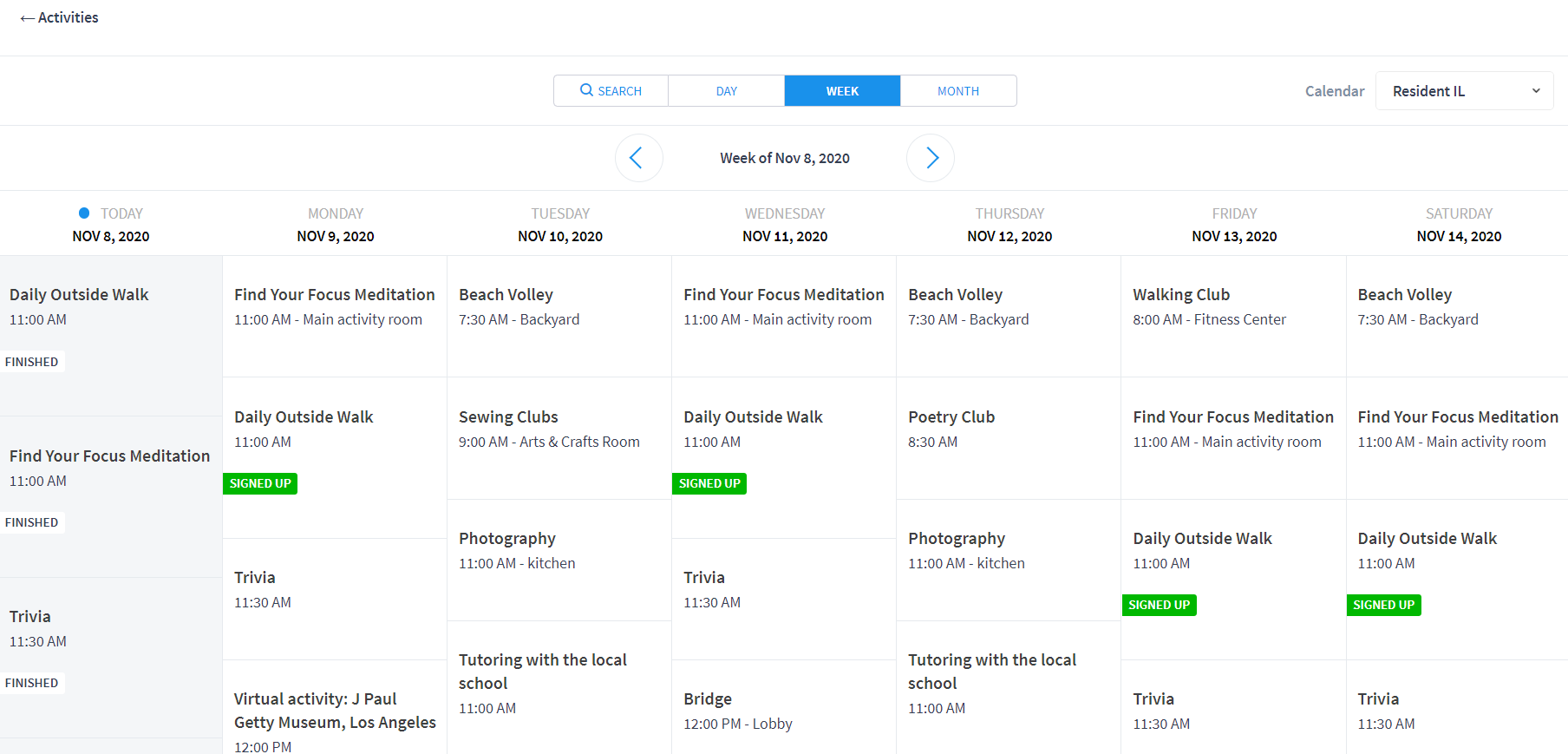The width and height of the screenshot is (1568, 754).
Task: Select the Tuesday Nov 10 column header
Action: pos(560,225)
